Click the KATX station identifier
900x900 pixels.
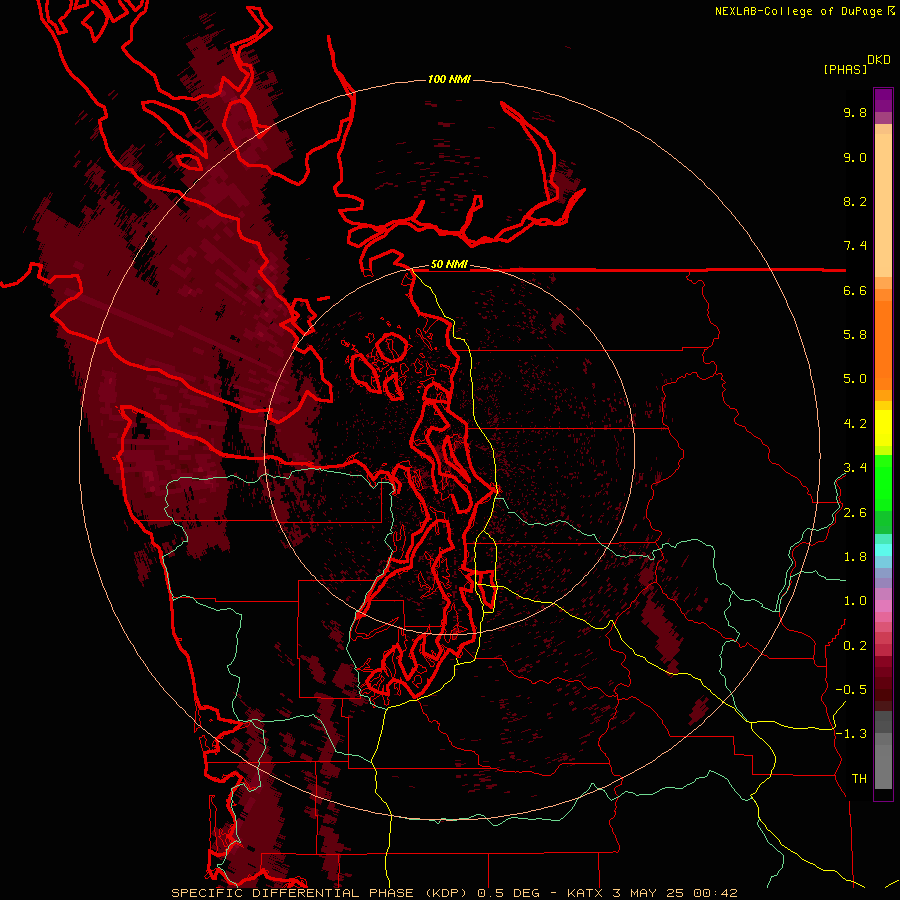tap(586, 893)
